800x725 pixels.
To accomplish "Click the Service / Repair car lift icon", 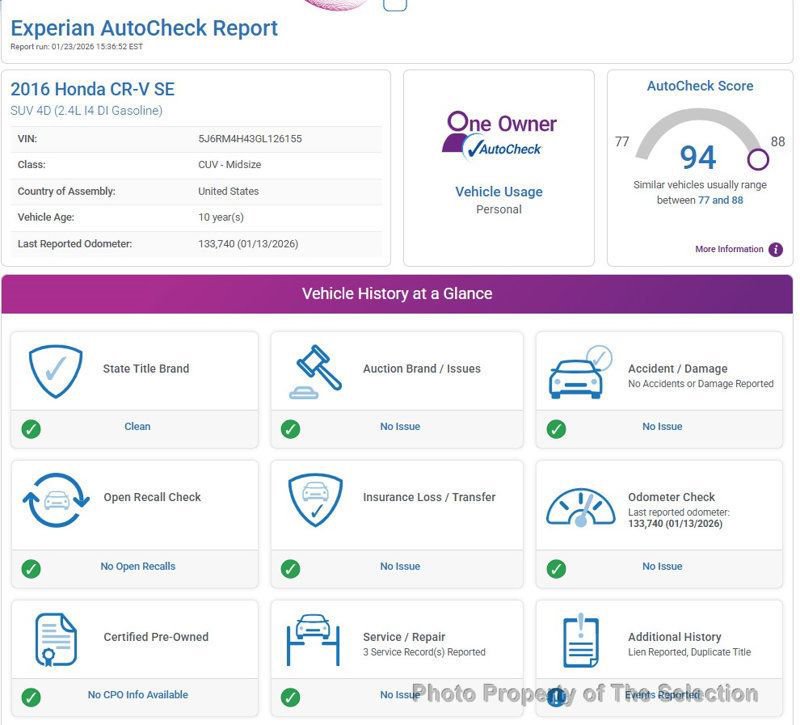I will pyautogui.click(x=314, y=639).
